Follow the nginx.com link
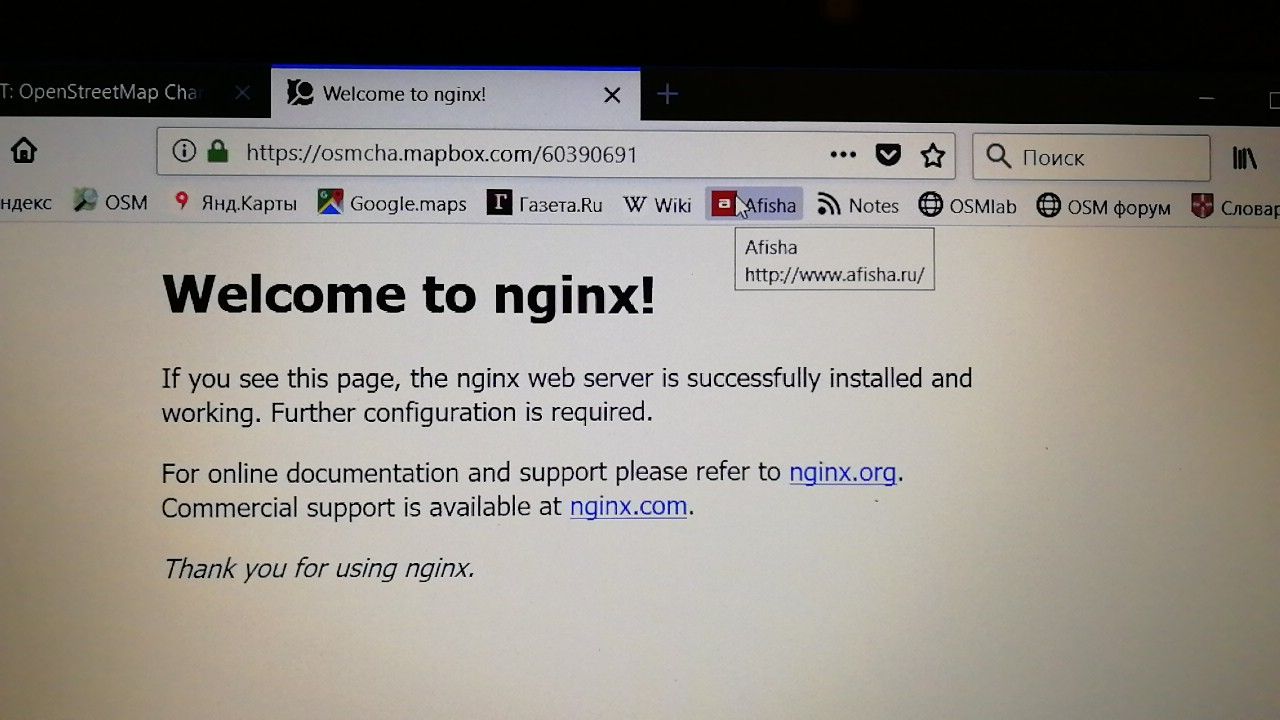The height and width of the screenshot is (720, 1280). pyautogui.click(x=628, y=506)
